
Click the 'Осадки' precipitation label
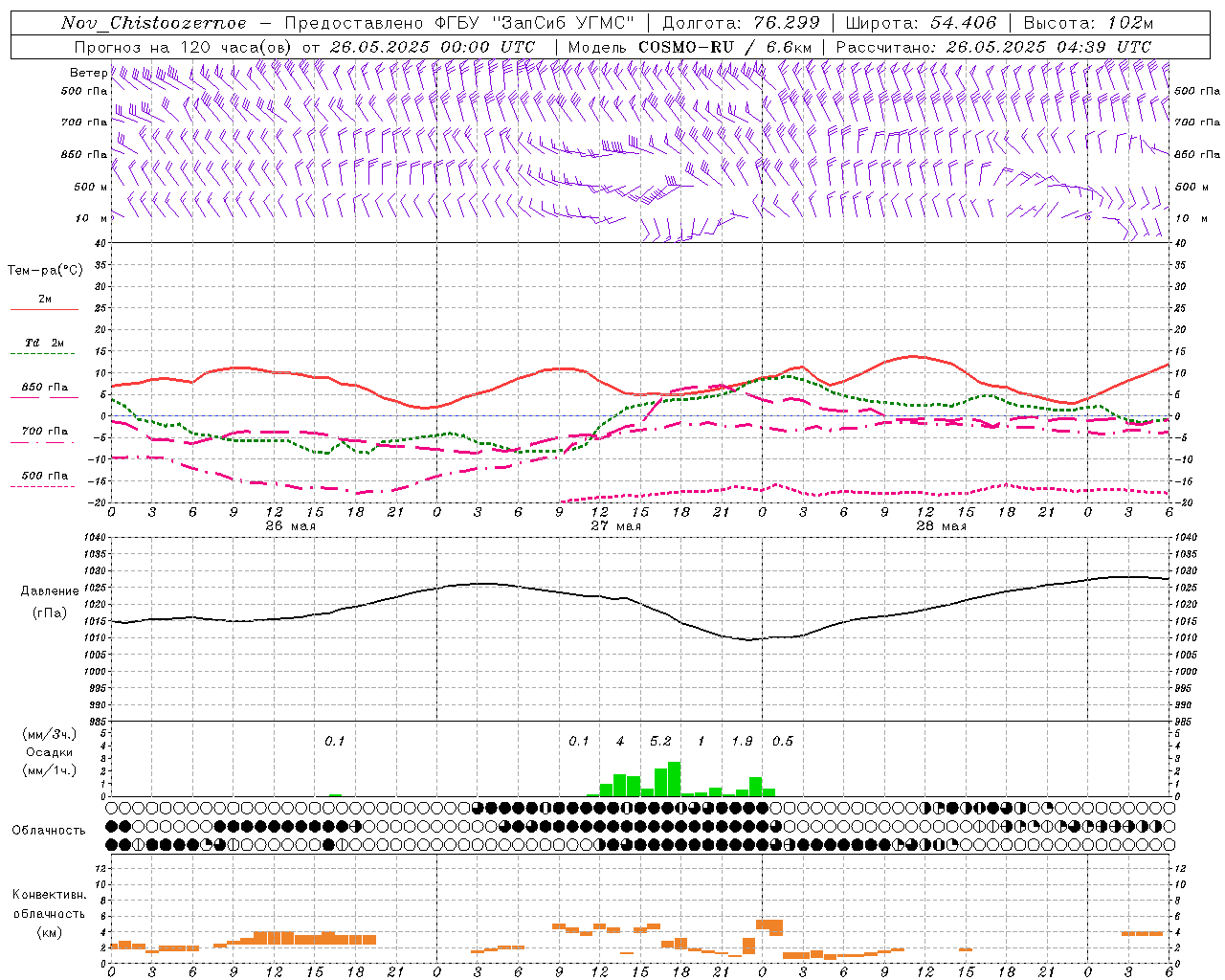pyautogui.click(x=49, y=752)
